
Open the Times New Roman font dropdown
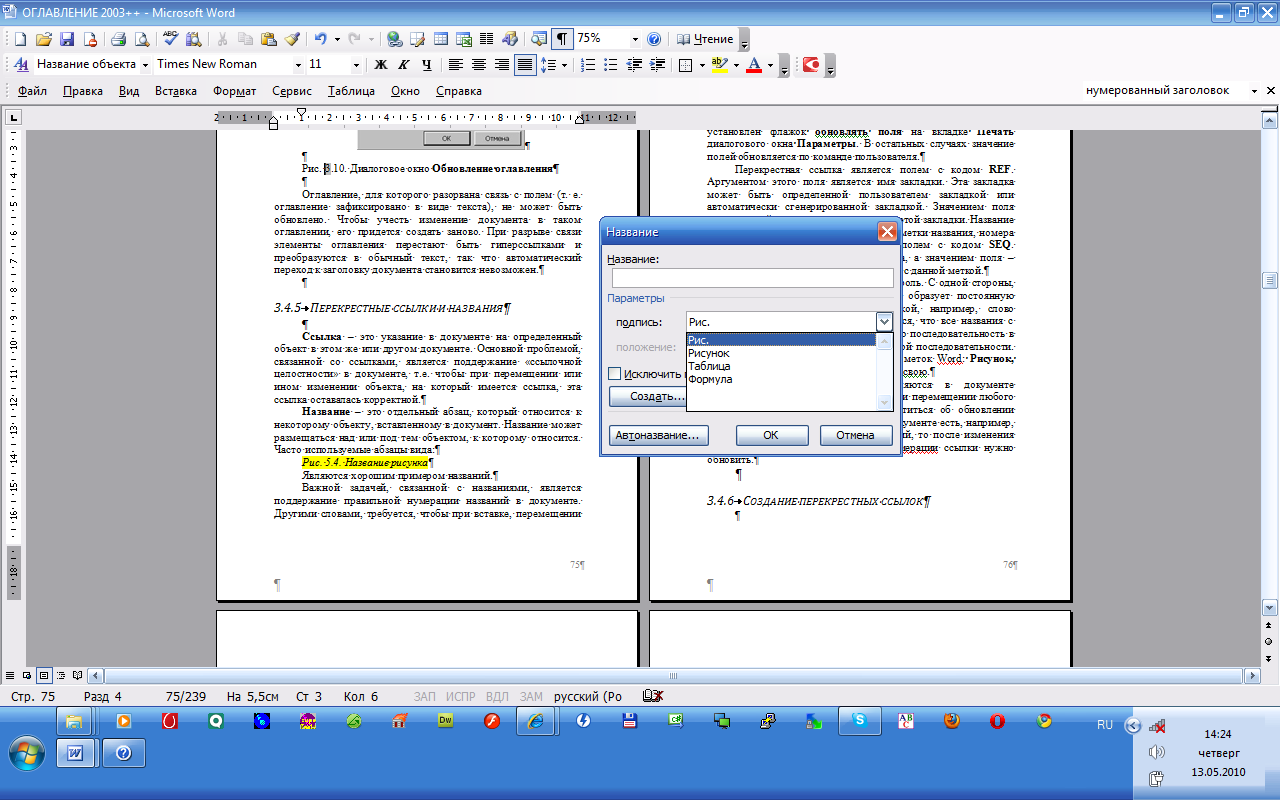(x=298, y=64)
